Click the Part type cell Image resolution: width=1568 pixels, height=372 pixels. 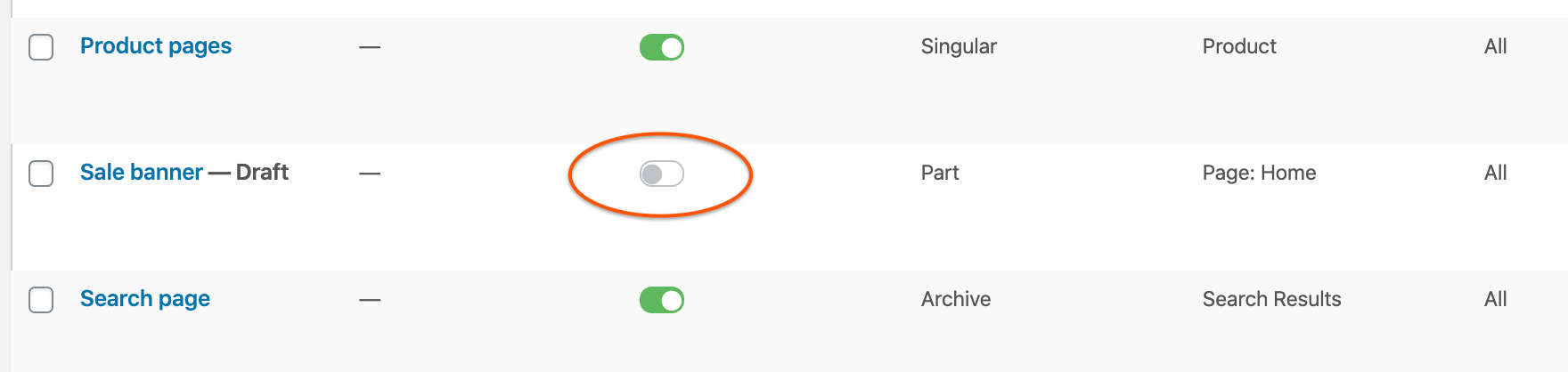coord(940,173)
